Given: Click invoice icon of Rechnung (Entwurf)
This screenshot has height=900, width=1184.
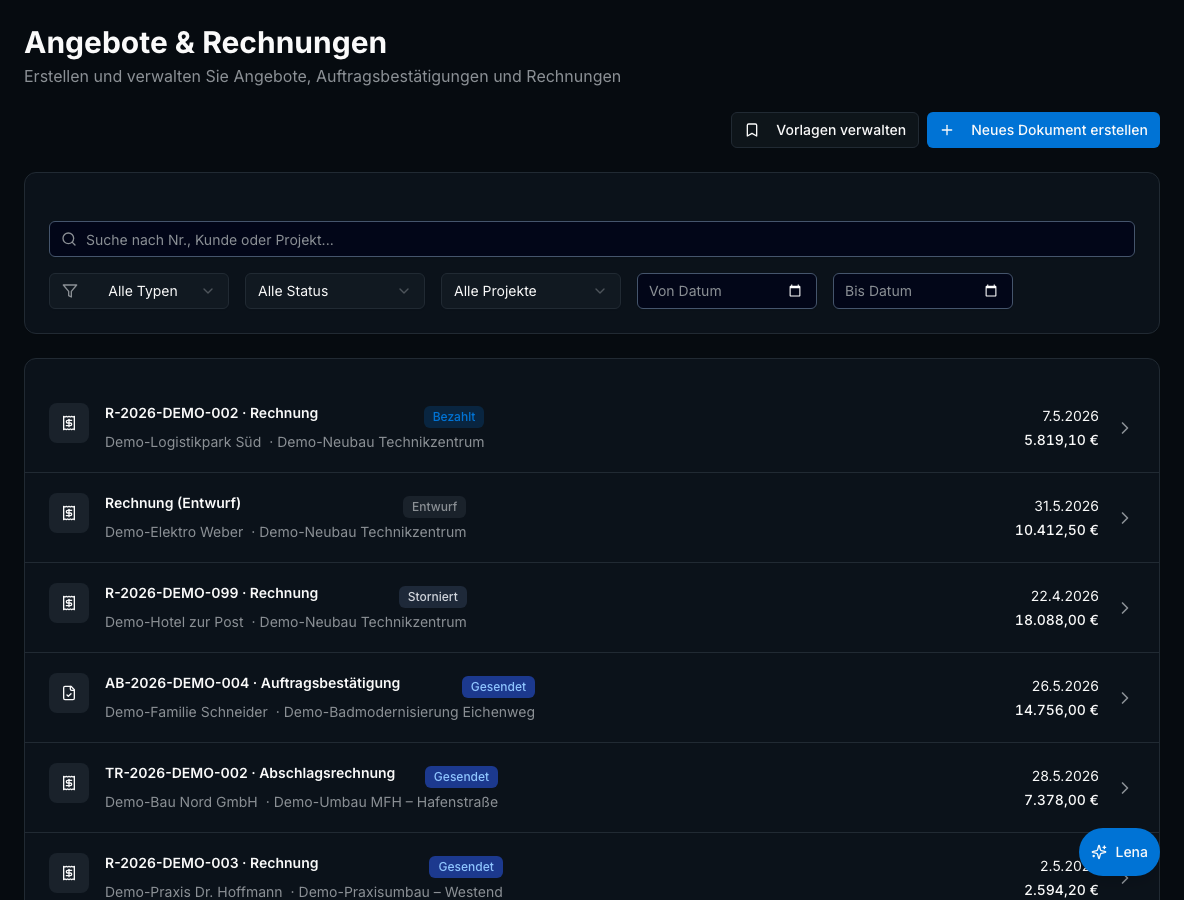Looking at the screenshot, I should point(69,513).
